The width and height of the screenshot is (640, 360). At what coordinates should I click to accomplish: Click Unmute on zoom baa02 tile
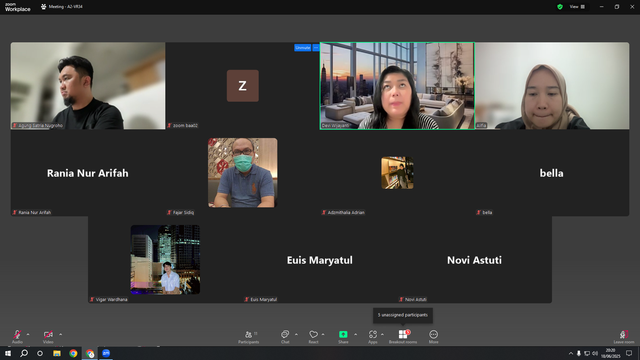click(302, 48)
